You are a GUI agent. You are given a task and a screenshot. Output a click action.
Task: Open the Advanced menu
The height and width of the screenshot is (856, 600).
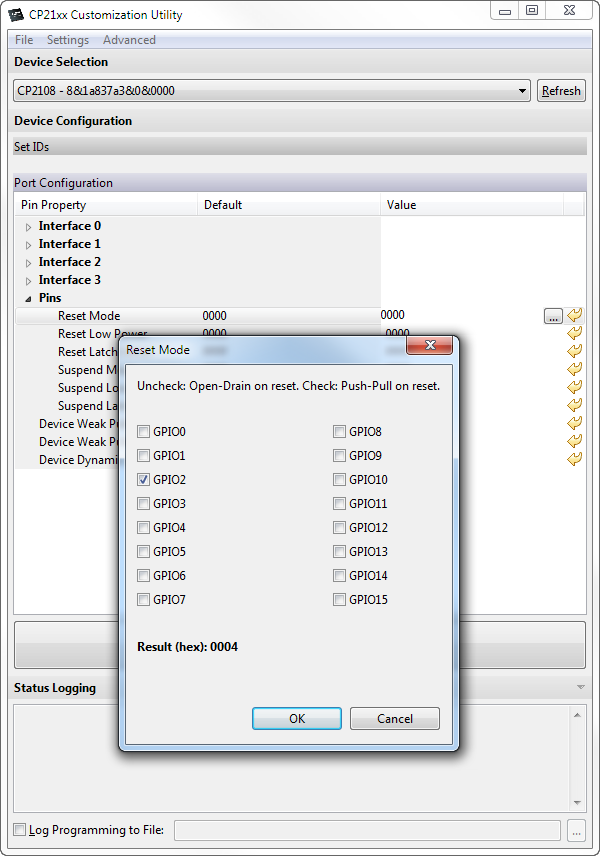[129, 40]
